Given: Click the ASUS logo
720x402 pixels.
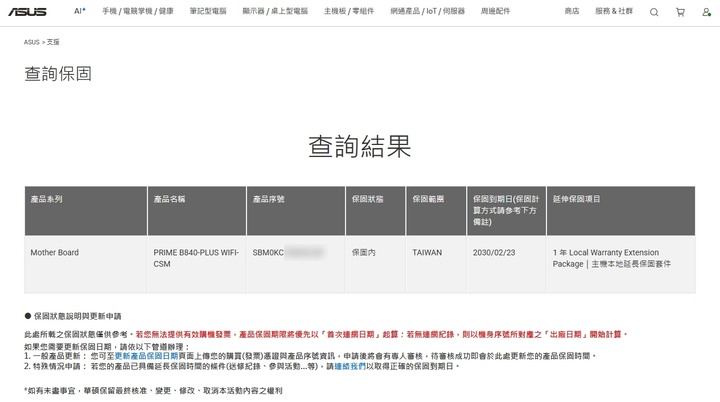Looking at the screenshot, I should coord(27,11).
